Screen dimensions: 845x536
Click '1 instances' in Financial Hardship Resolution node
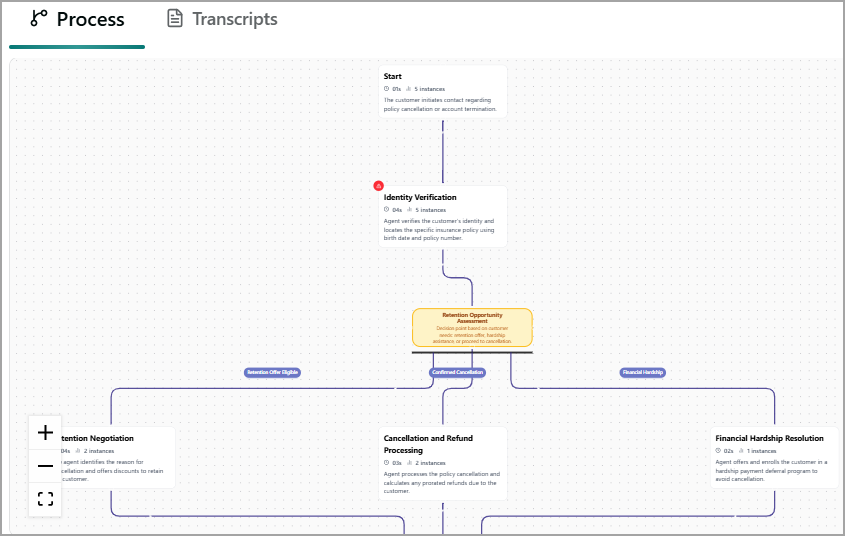click(x=761, y=451)
